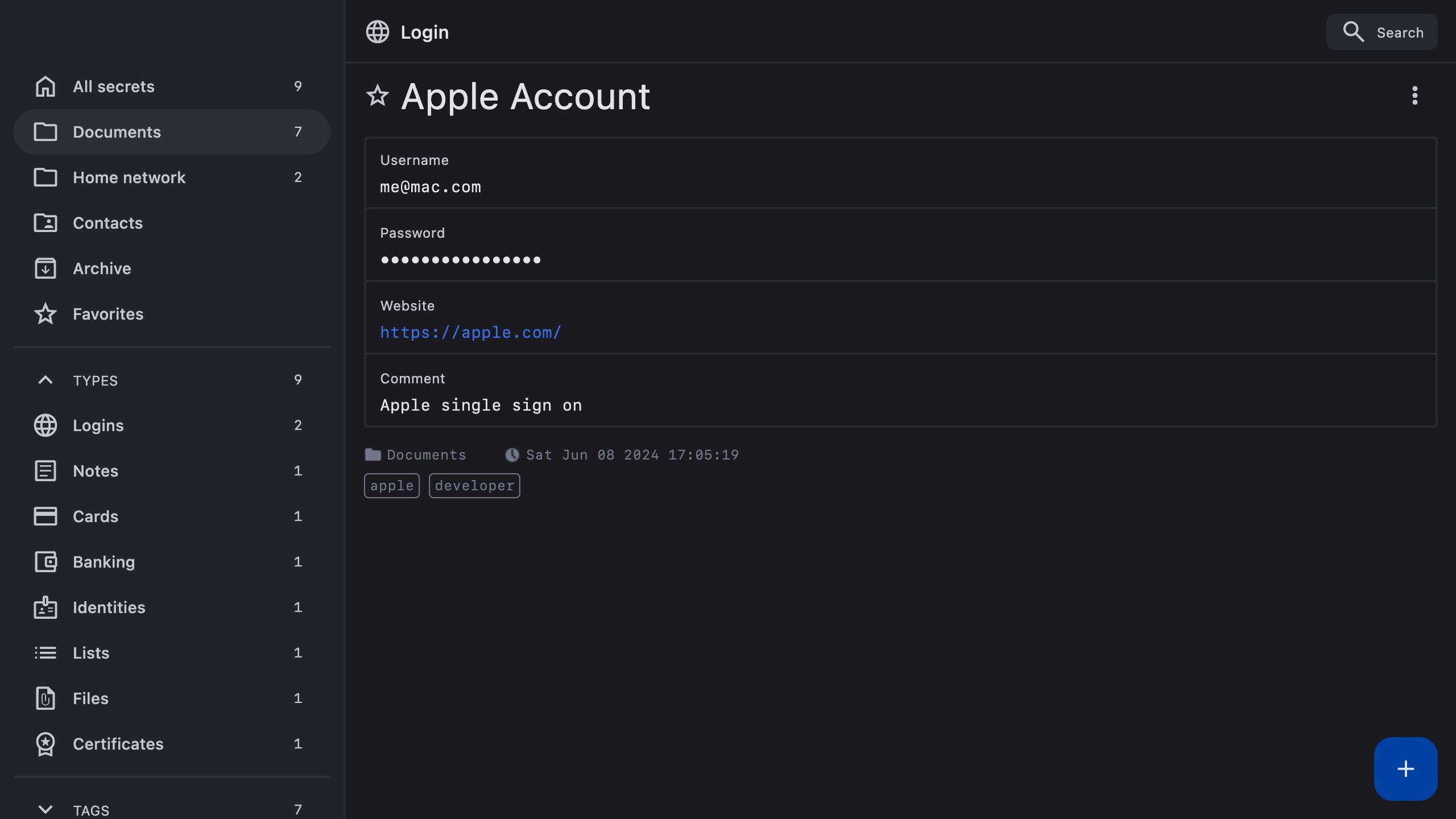Select the Identities badge icon
Viewport: 1456px width, 819px height.
[x=45, y=607]
